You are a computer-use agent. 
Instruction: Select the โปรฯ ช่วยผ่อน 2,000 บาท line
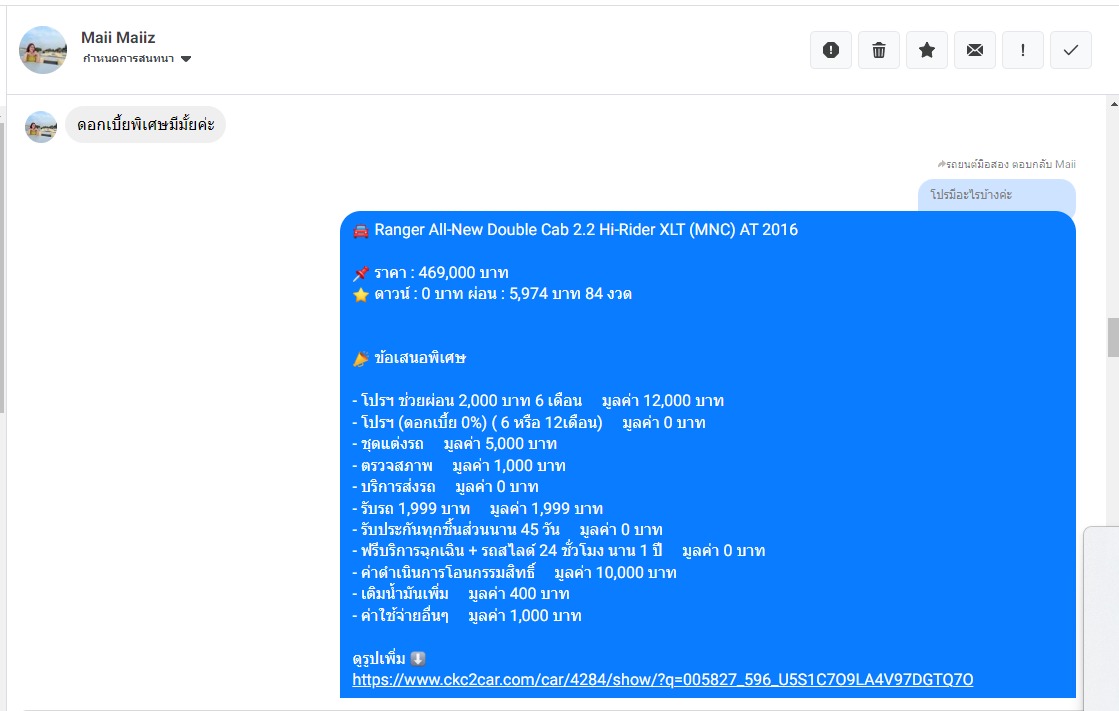(538, 401)
